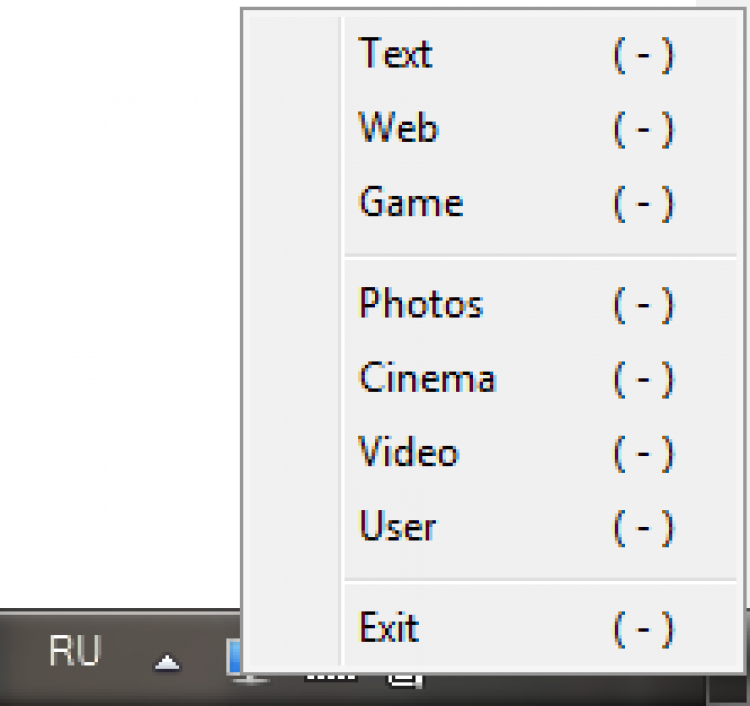Open the RU language indicator
The image size is (750, 706).
(x=75, y=652)
